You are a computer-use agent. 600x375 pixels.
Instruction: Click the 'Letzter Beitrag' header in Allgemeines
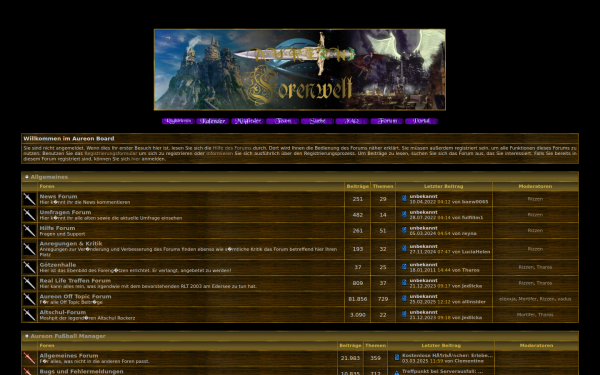443,186
